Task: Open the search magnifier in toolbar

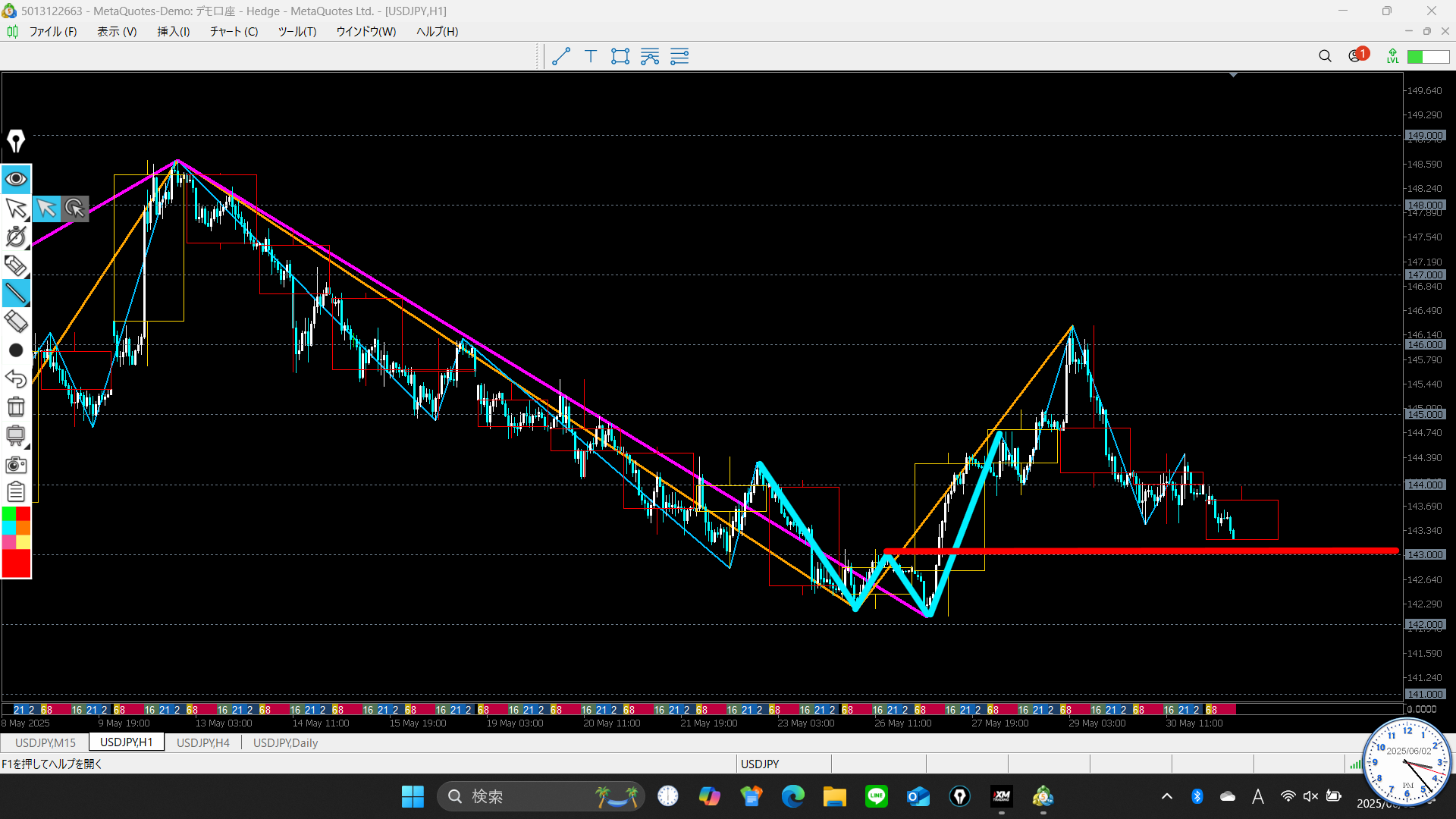Action: point(1325,56)
